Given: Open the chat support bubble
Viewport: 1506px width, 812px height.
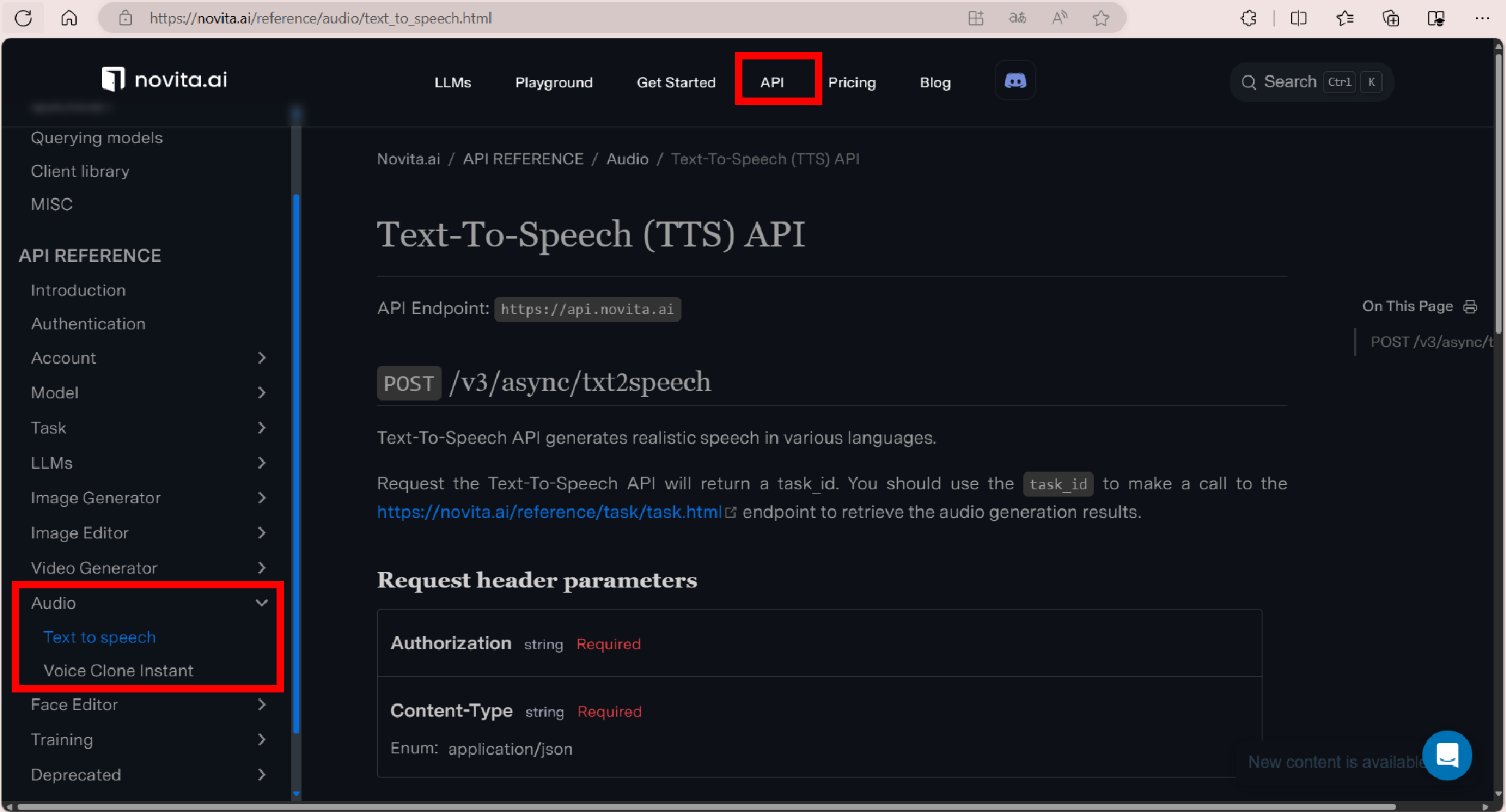Looking at the screenshot, I should 1447,755.
